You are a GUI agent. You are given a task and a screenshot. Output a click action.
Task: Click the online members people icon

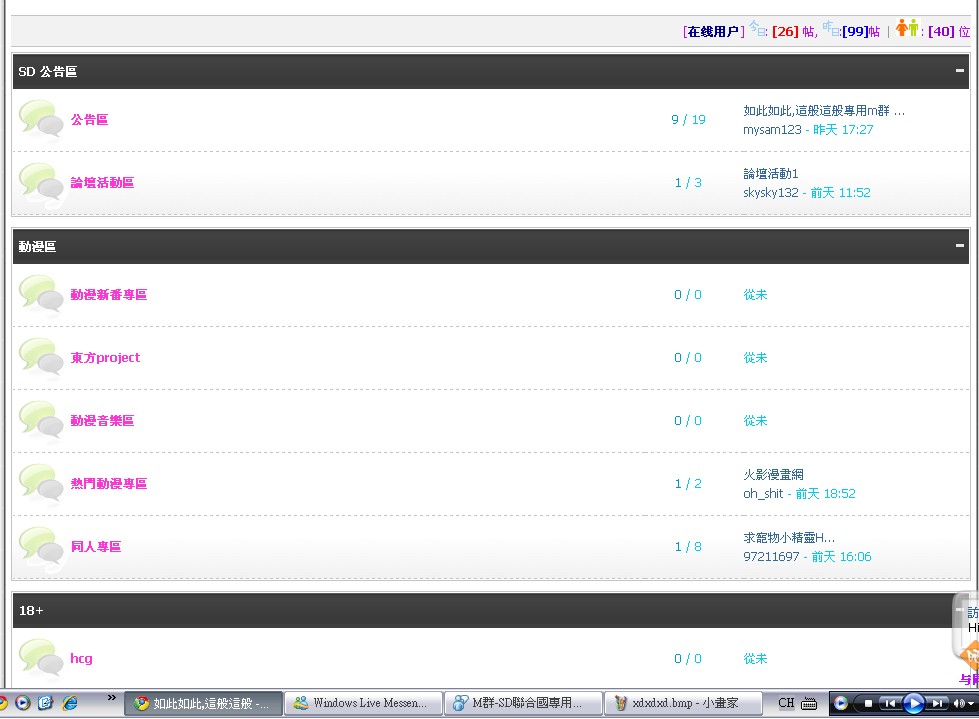[906, 29]
